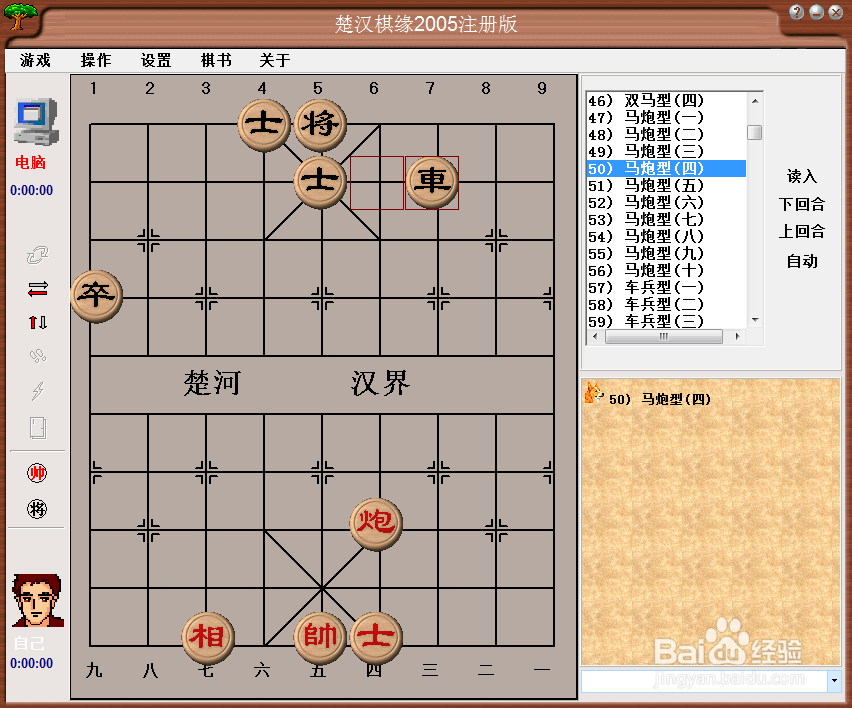852x708 pixels.
Task: Click the list scroll-down arrow
Action: coord(755,320)
